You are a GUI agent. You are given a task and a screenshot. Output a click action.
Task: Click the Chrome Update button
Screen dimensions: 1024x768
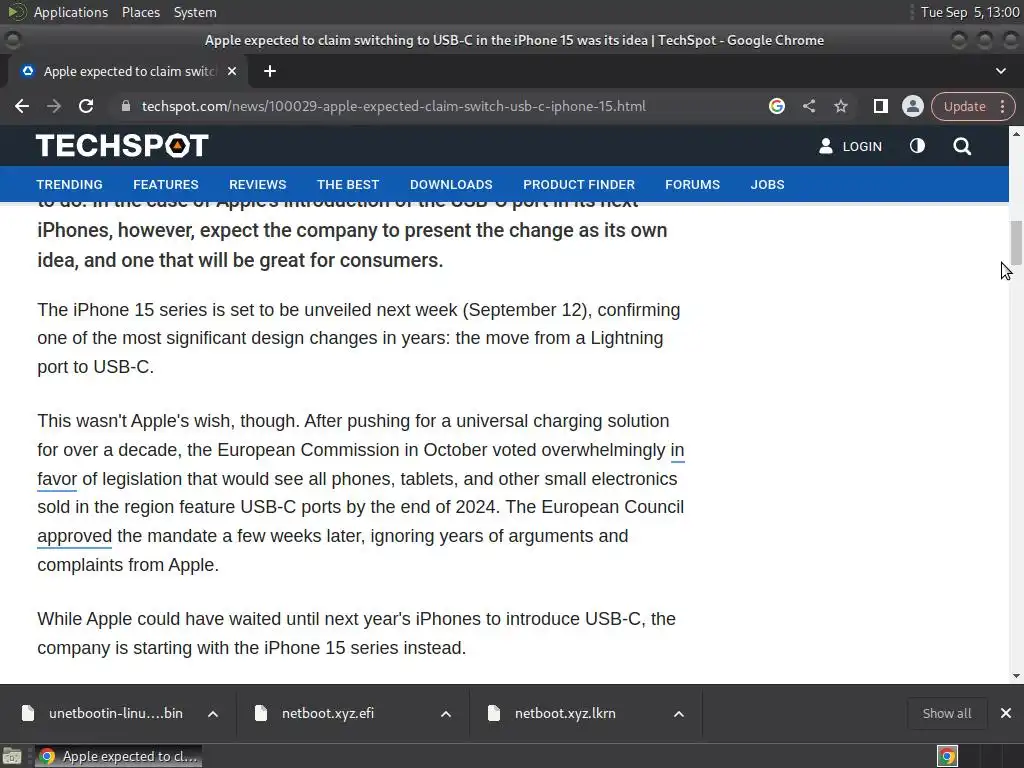tap(965, 106)
